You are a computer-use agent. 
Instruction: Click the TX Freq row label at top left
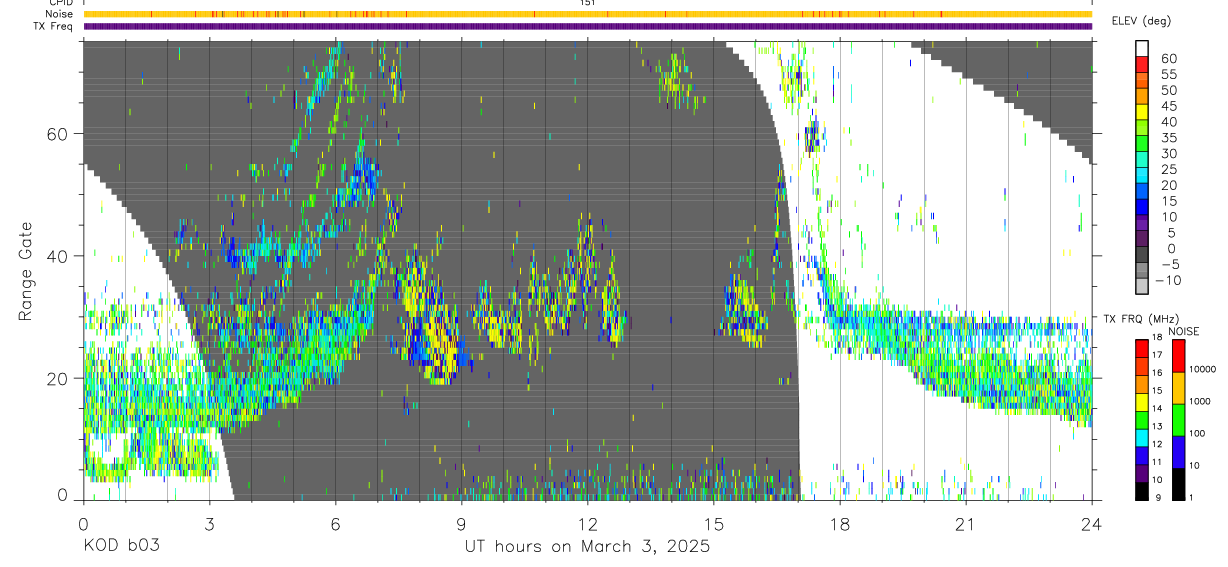pos(55,26)
